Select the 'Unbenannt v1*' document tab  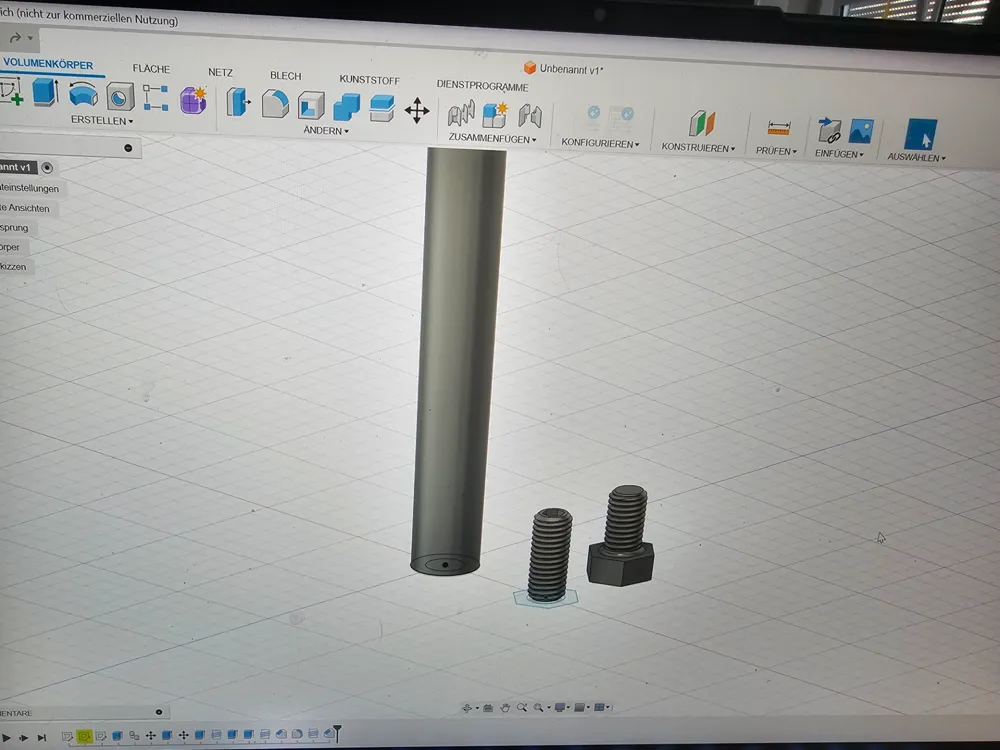point(564,69)
